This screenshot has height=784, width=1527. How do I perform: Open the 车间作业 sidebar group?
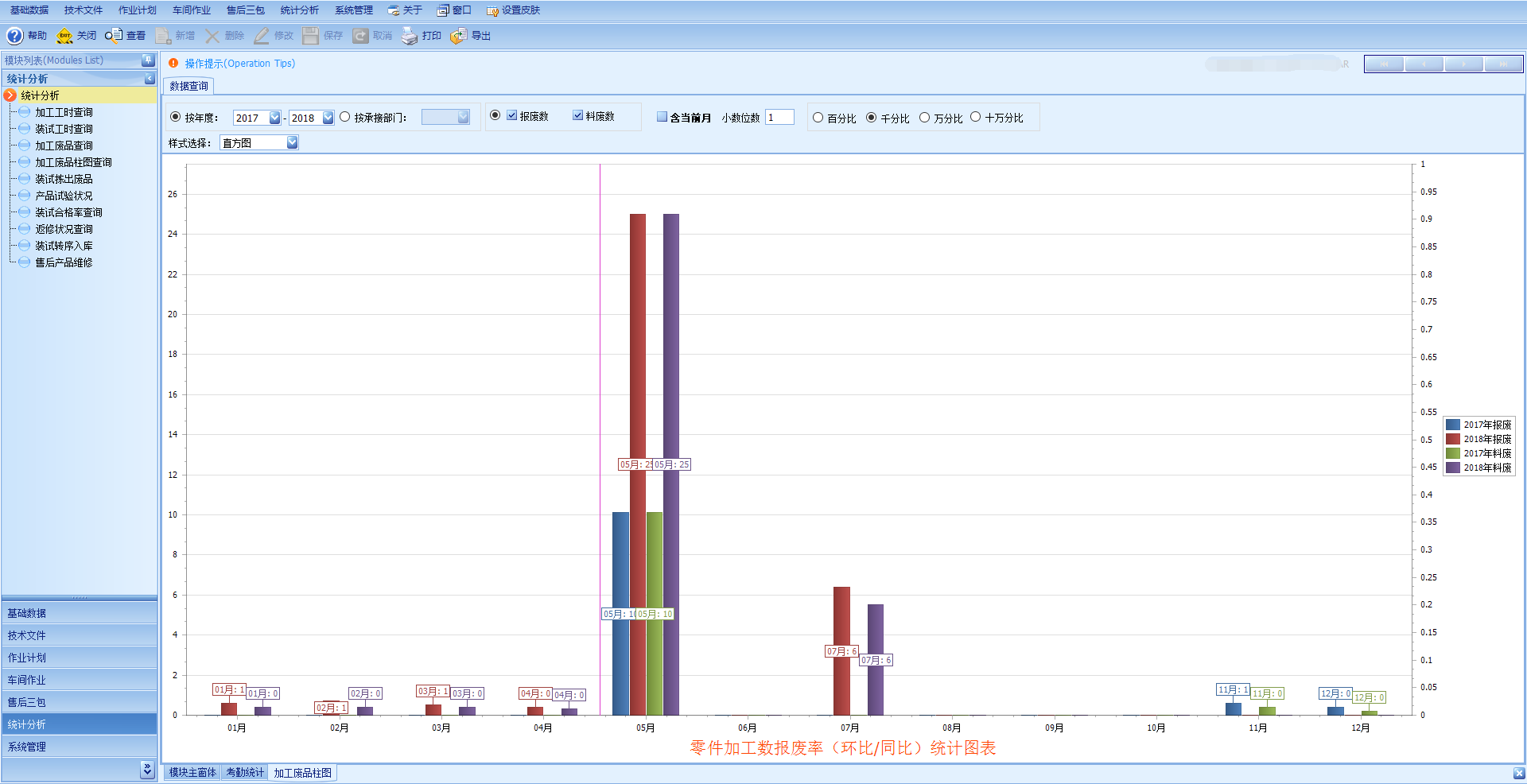(80, 680)
